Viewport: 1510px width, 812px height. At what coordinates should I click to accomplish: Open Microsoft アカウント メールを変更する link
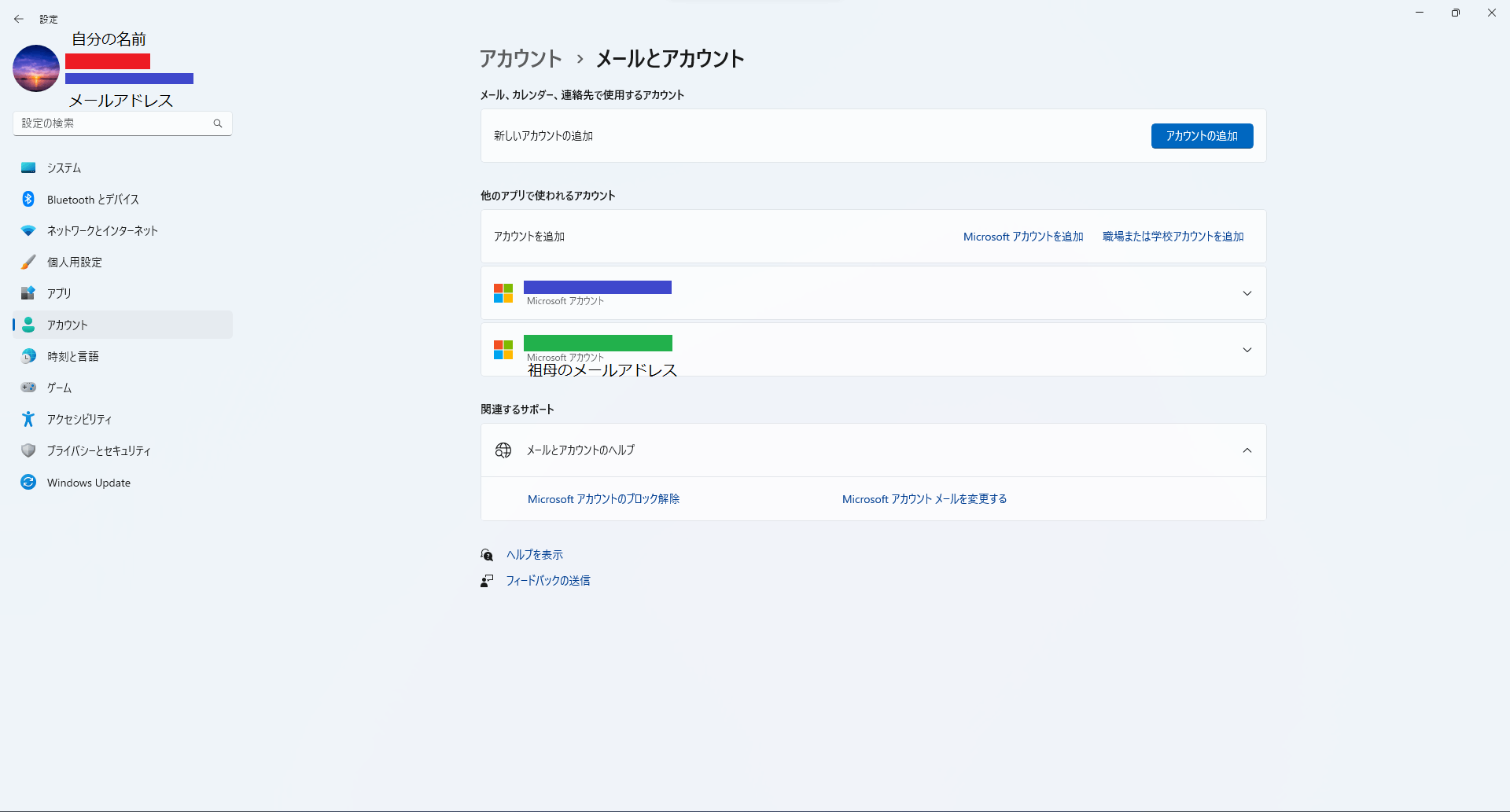click(924, 499)
